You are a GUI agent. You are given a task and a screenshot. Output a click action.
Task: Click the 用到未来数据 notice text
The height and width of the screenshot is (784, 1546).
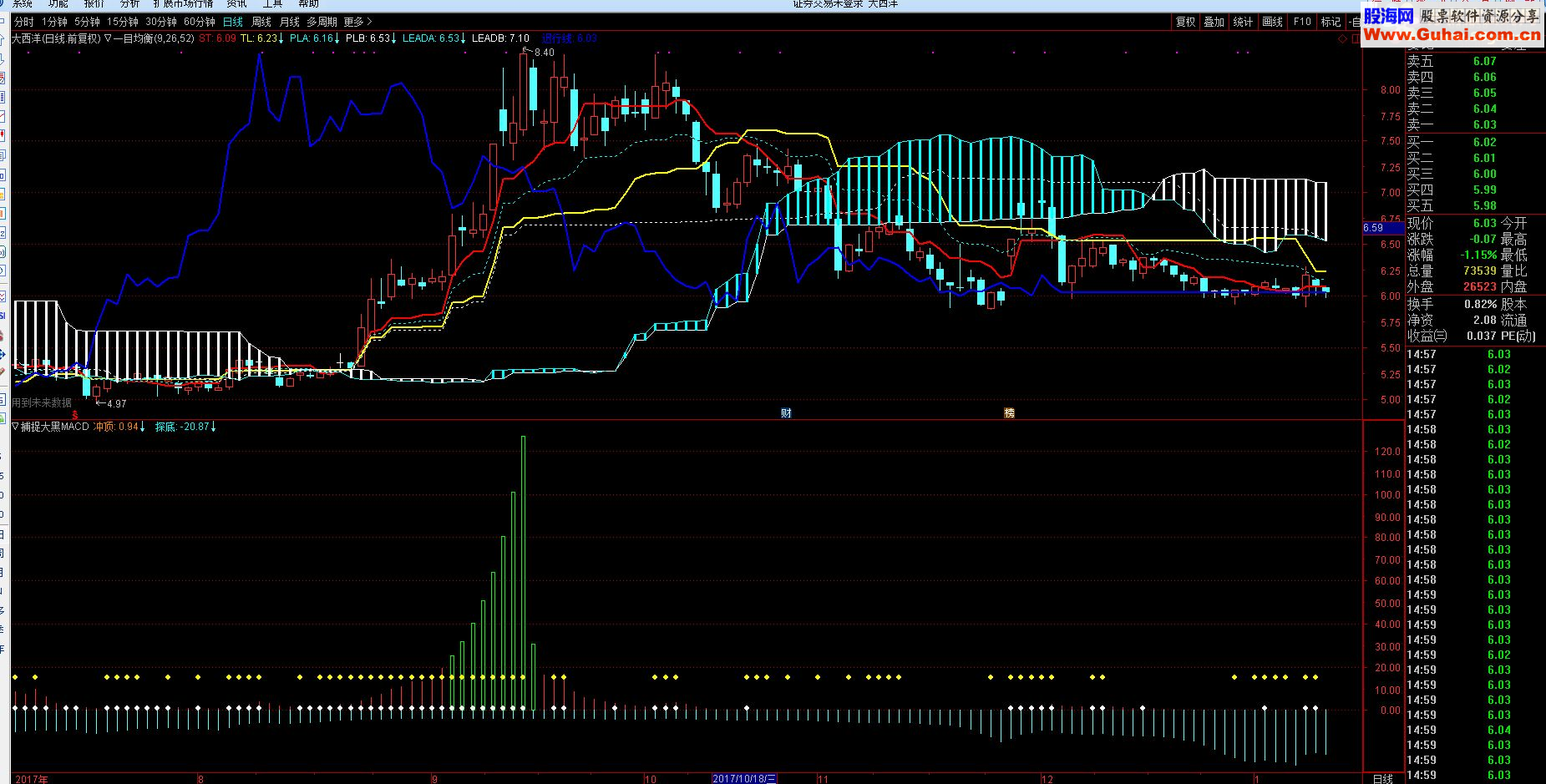[42, 402]
